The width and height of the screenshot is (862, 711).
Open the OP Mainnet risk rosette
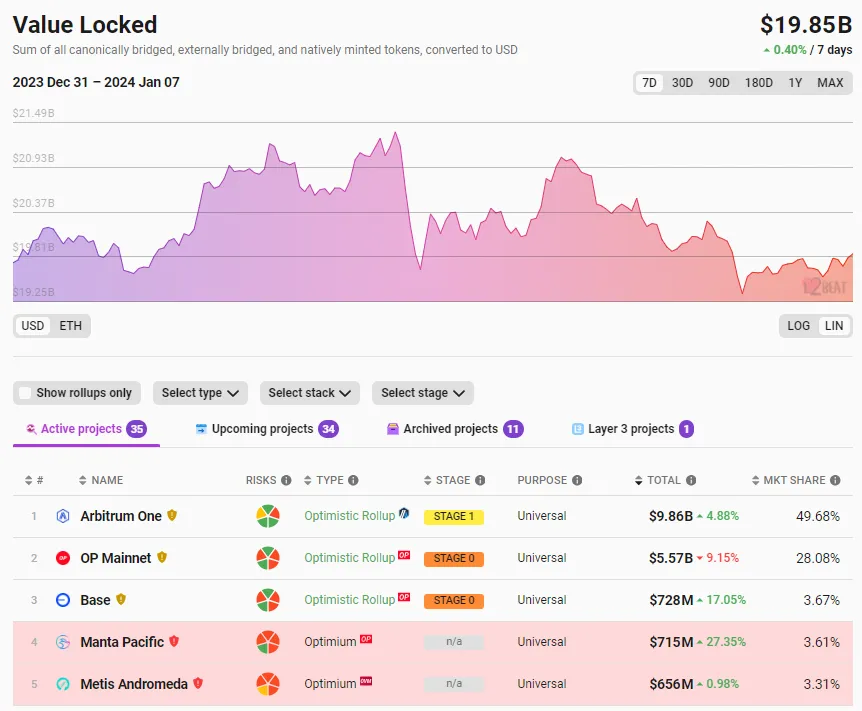tap(267, 558)
